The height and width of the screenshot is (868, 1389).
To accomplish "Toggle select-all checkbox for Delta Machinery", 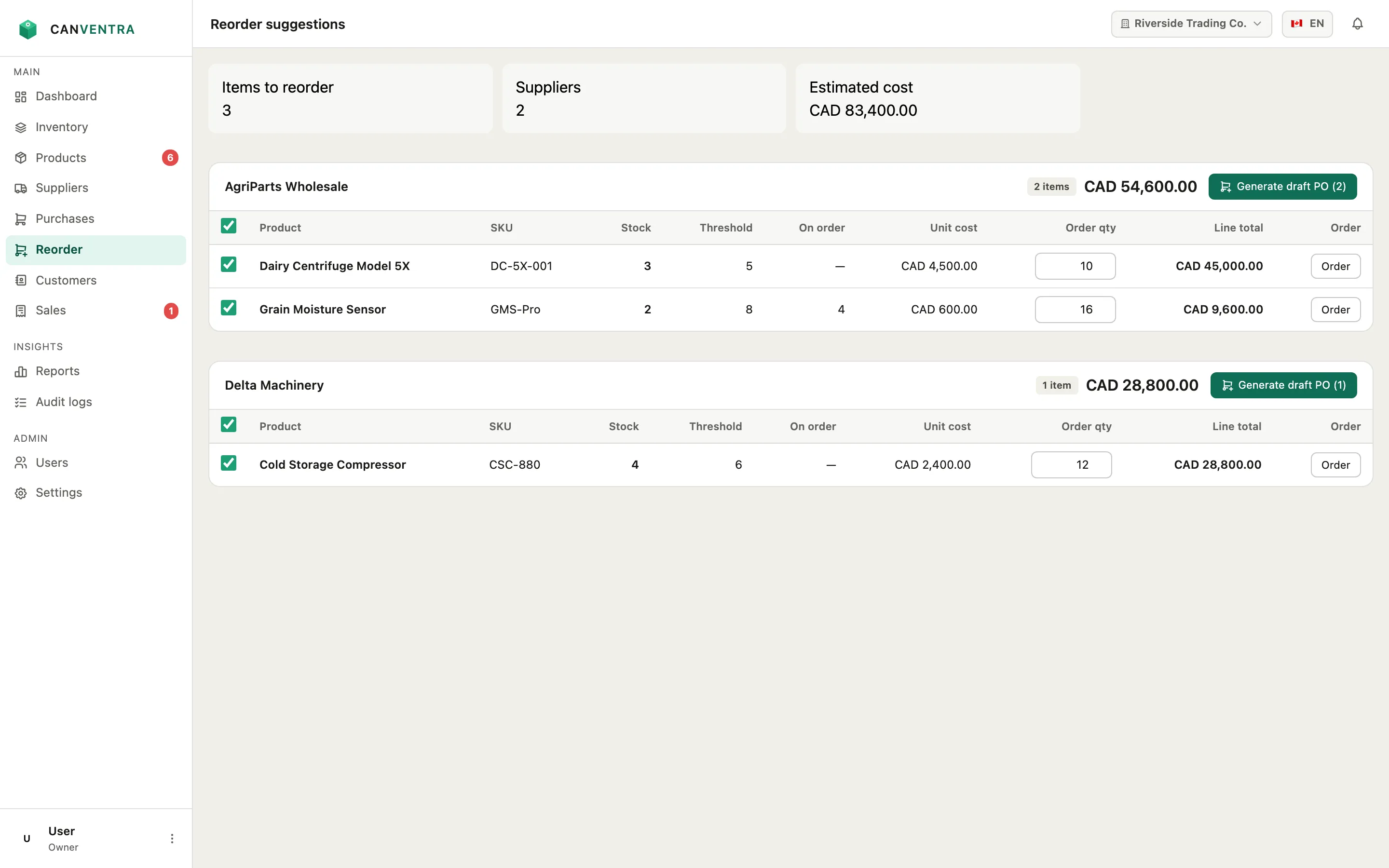I will point(229,425).
